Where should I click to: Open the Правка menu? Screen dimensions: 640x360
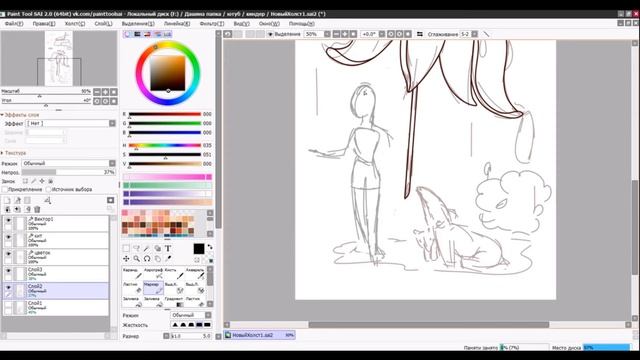(44, 24)
